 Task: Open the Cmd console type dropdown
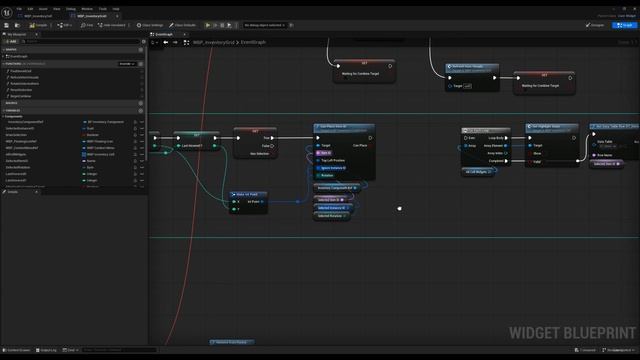coord(71,350)
